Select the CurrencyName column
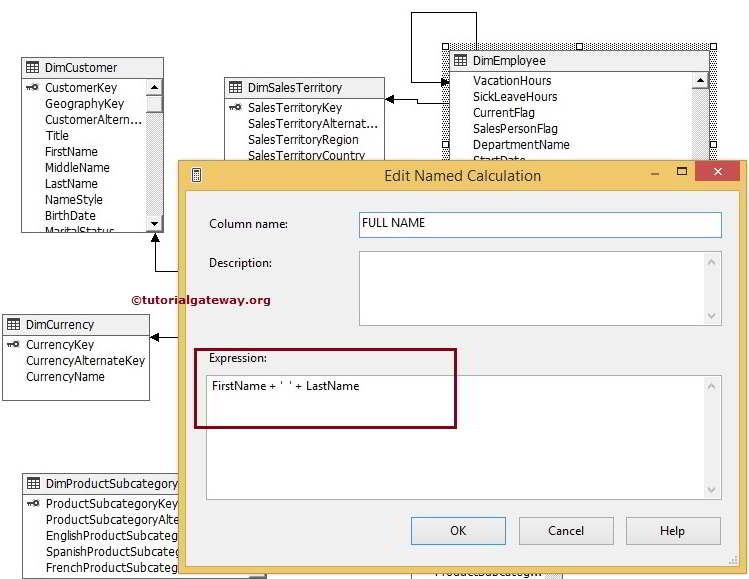The image size is (749, 579). click(x=65, y=376)
